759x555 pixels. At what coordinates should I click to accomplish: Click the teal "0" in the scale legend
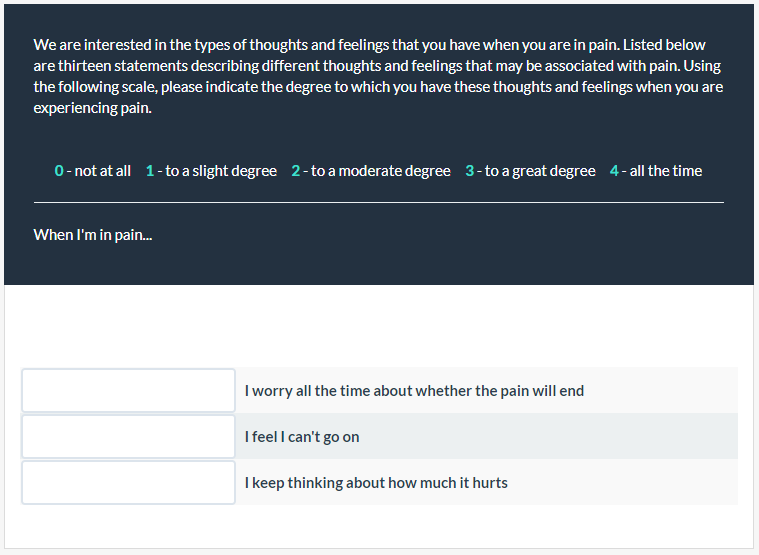(59, 171)
